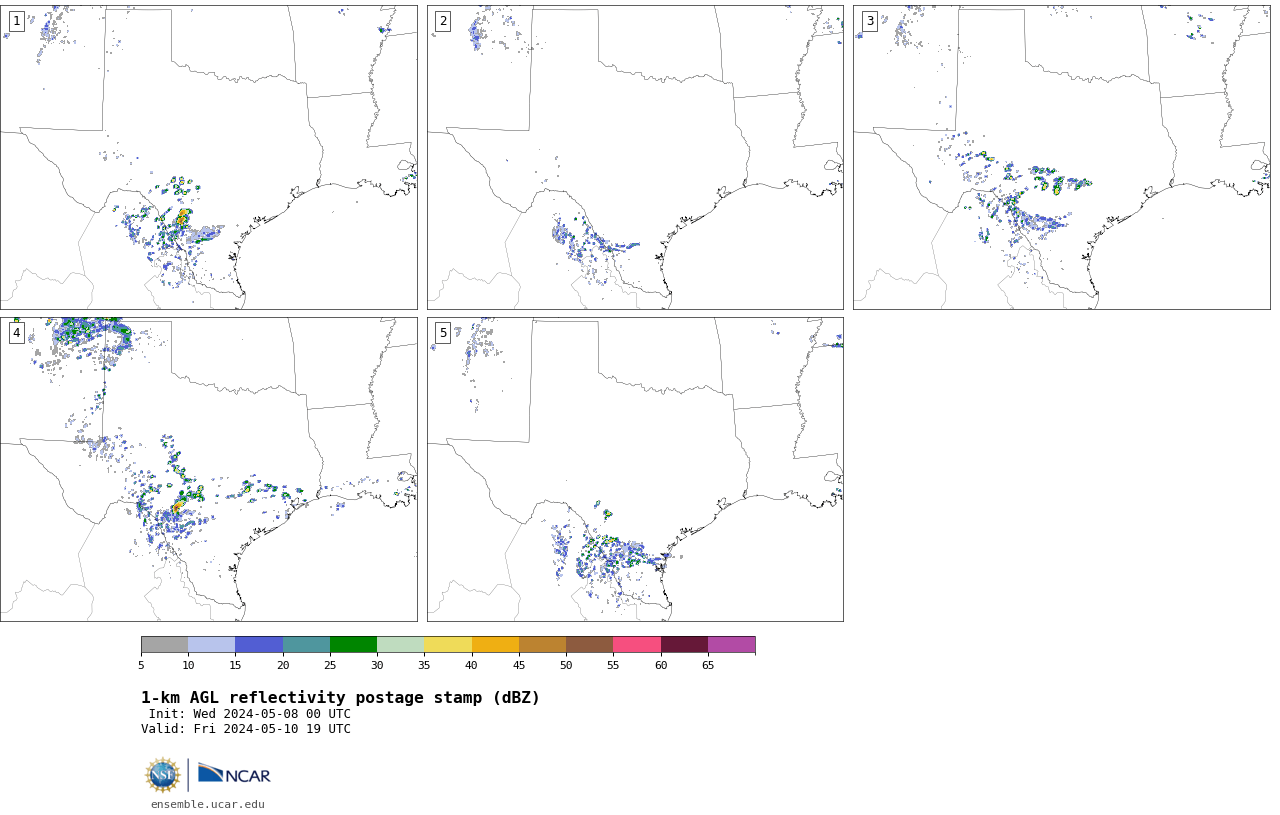1280x815 pixels.
Task: Click the colorbar tick label 5
Action: pos(141,666)
